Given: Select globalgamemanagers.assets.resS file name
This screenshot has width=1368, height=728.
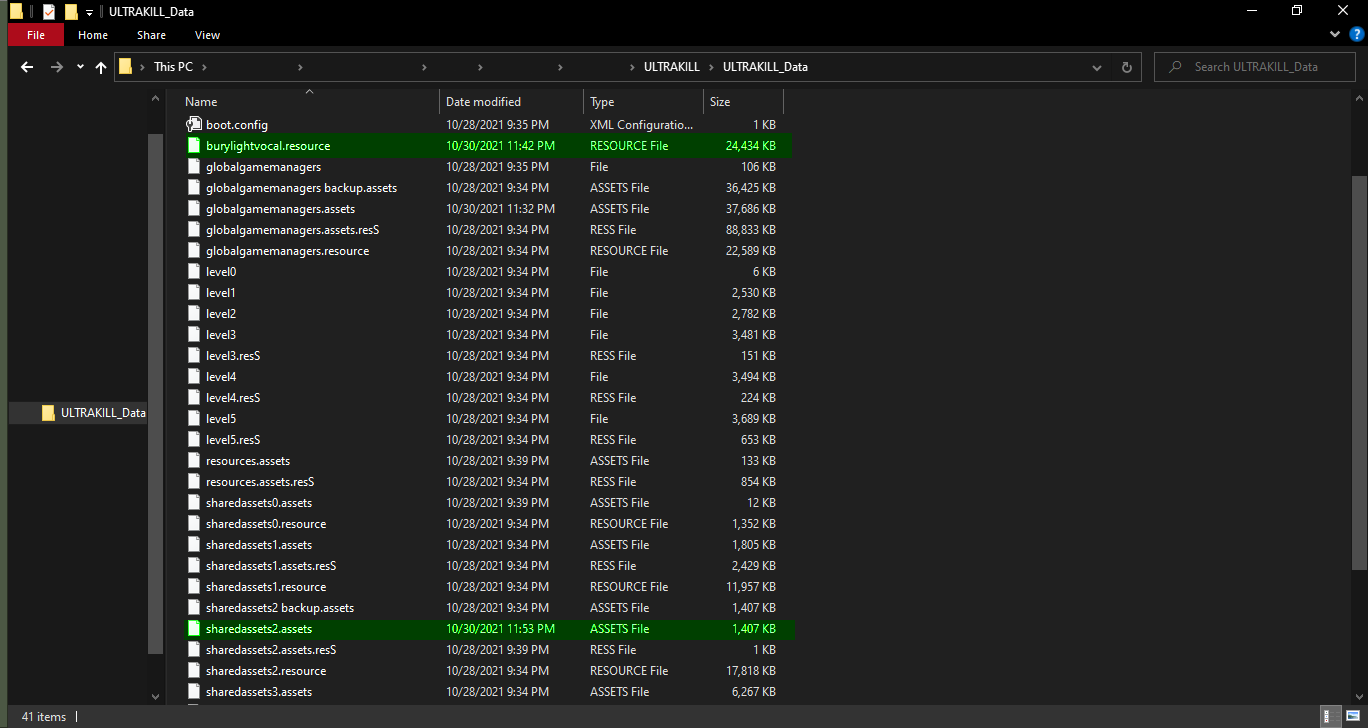Looking at the screenshot, I should point(292,230).
